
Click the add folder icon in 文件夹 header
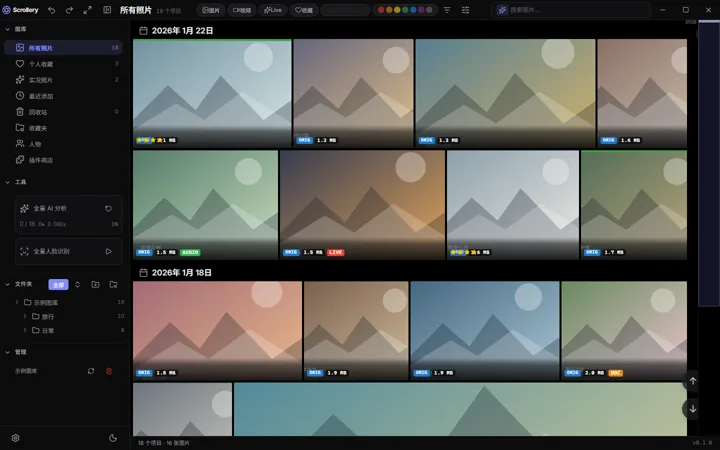coord(96,285)
